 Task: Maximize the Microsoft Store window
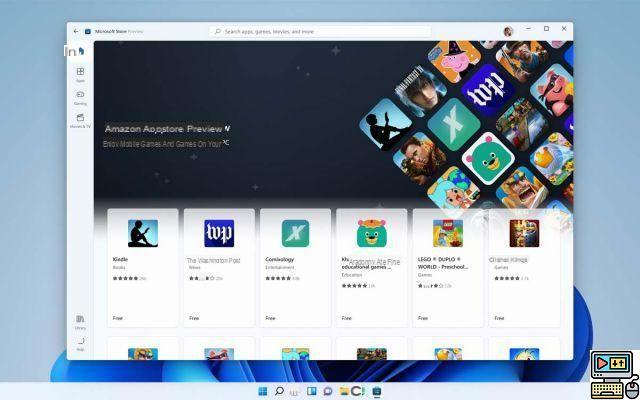(x=547, y=29)
